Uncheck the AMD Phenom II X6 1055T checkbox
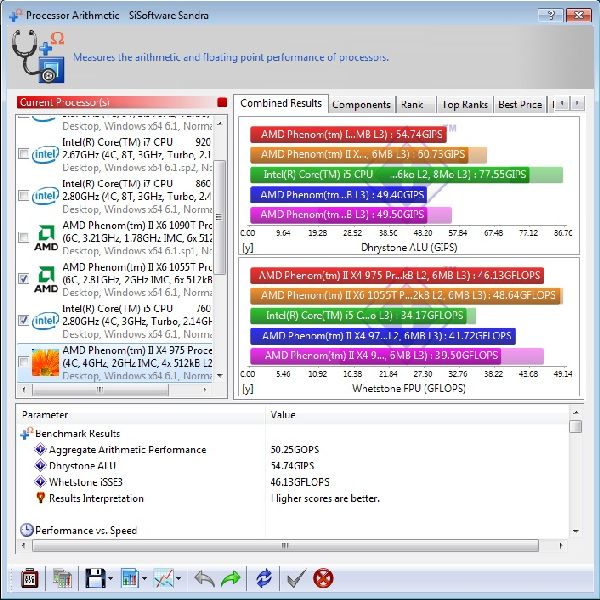600x600 pixels. point(23,279)
